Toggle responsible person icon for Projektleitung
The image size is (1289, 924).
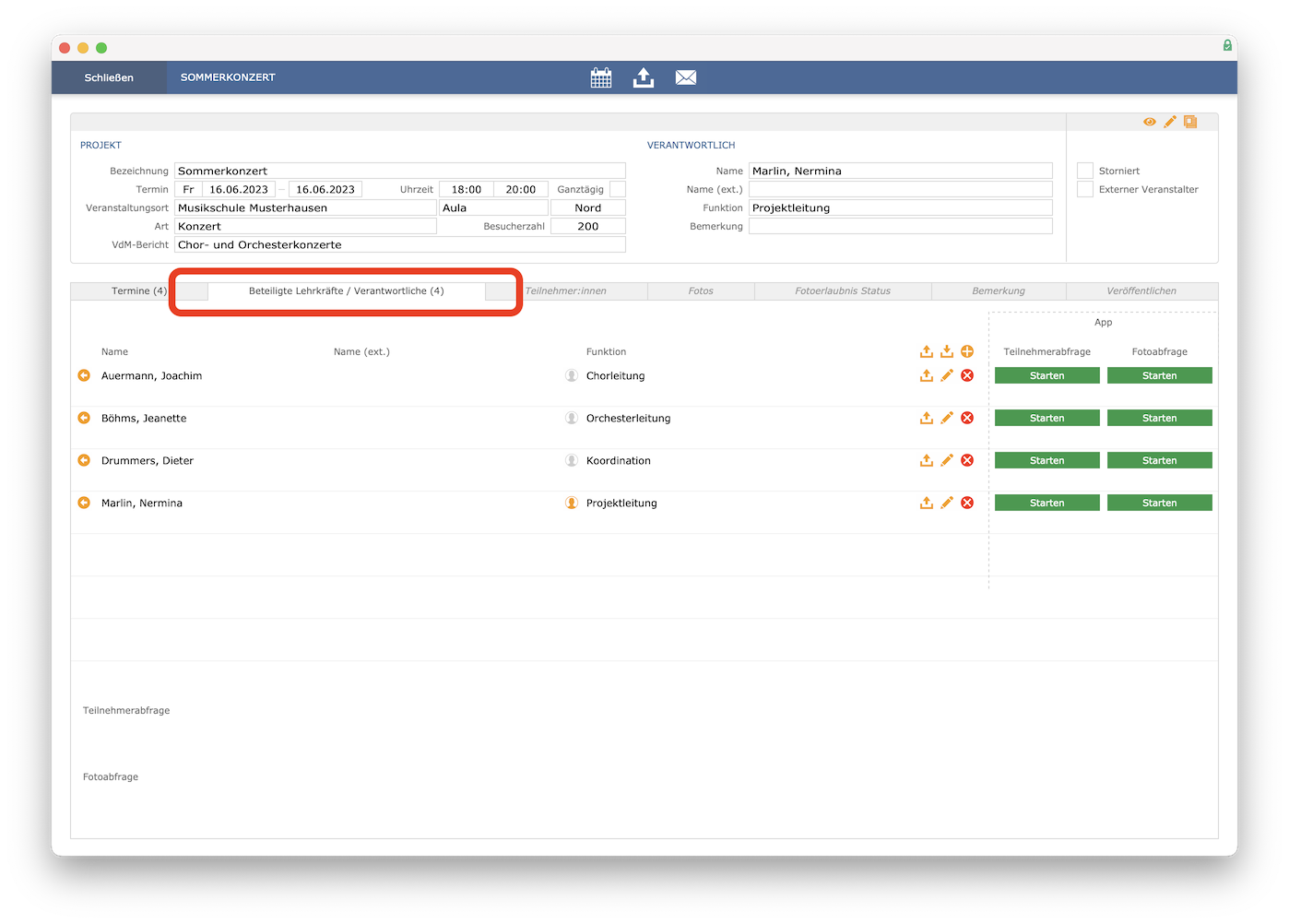572,503
